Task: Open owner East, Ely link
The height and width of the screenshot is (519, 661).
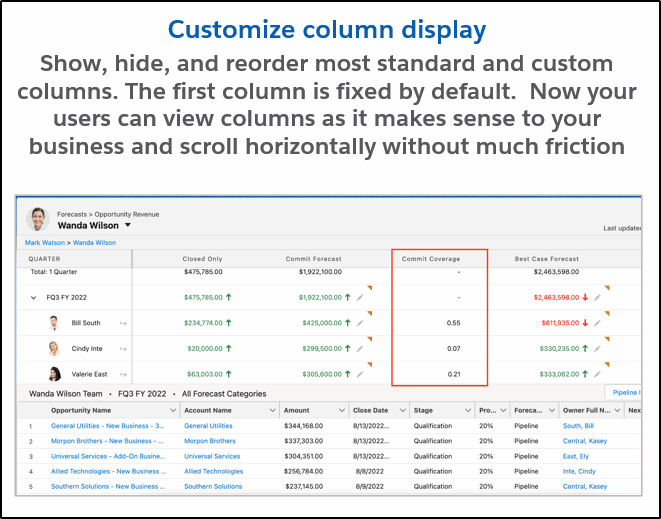Action: coord(576,456)
